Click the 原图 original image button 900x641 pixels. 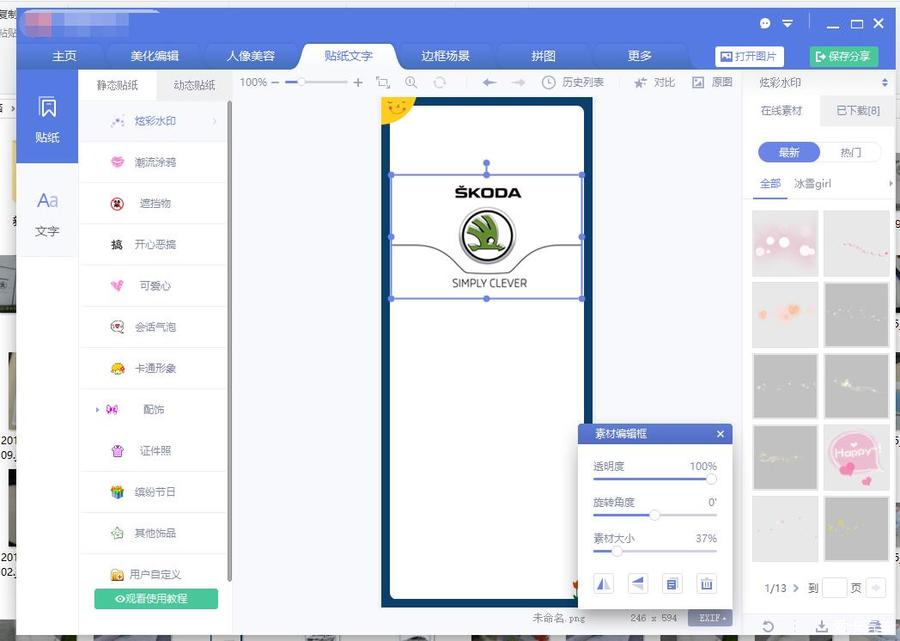pyautogui.click(x=712, y=83)
